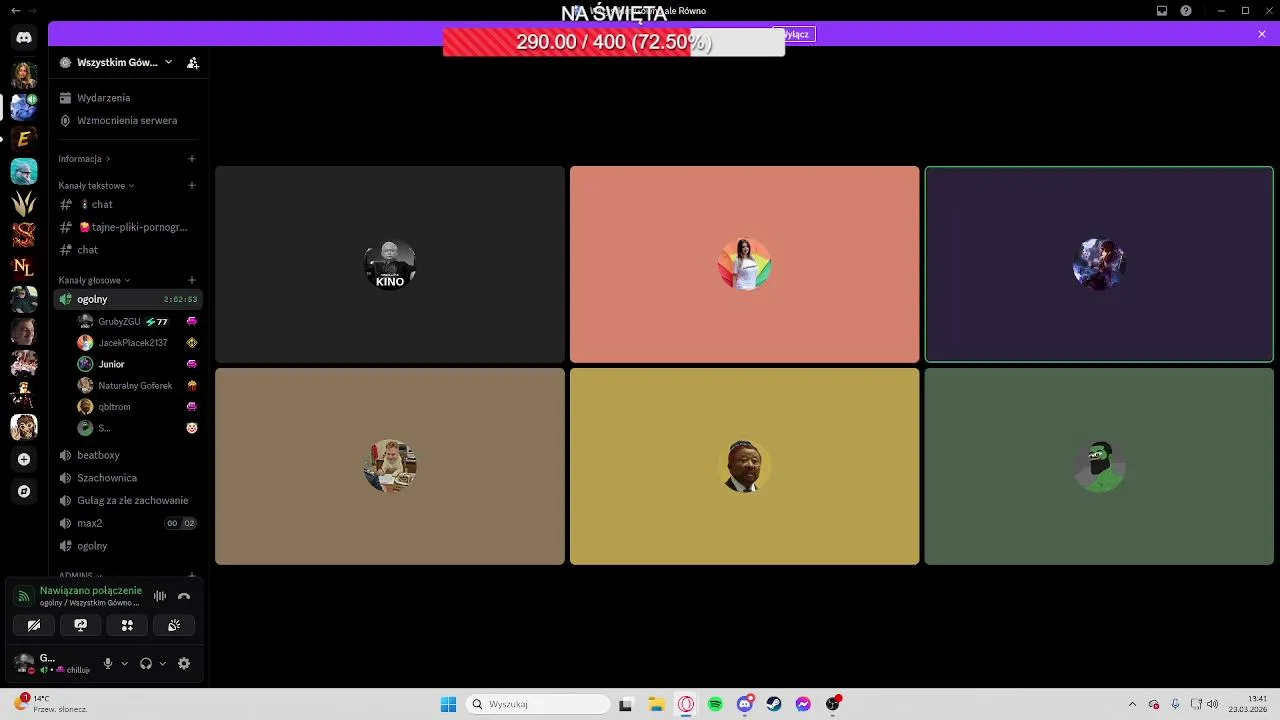The width and height of the screenshot is (1280, 720).
Task: Open the red S server icon
Action: tap(24, 235)
